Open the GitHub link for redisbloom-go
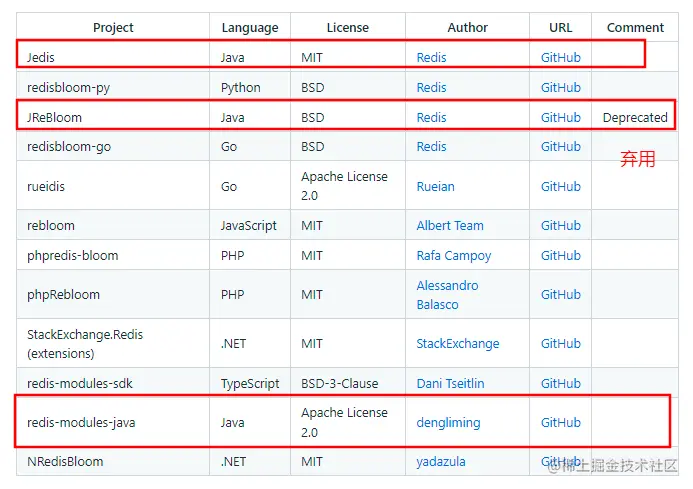 560,147
